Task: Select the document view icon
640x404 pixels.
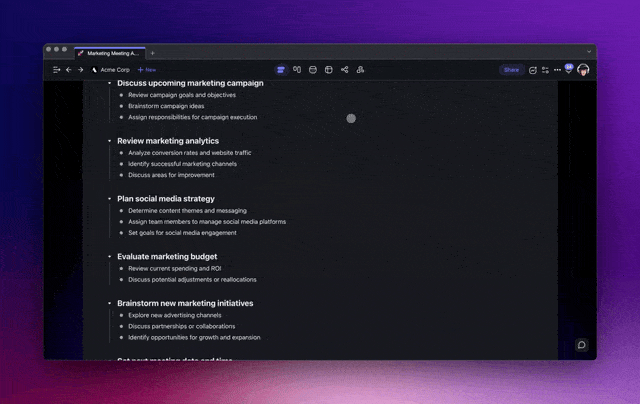Action: coord(281,70)
